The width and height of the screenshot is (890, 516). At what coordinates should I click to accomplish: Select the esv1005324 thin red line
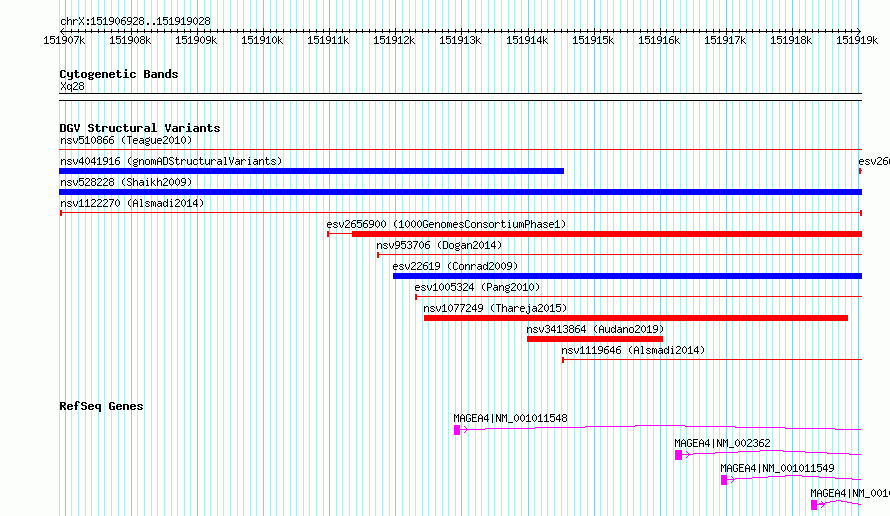pyautogui.click(x=638, y=297)
